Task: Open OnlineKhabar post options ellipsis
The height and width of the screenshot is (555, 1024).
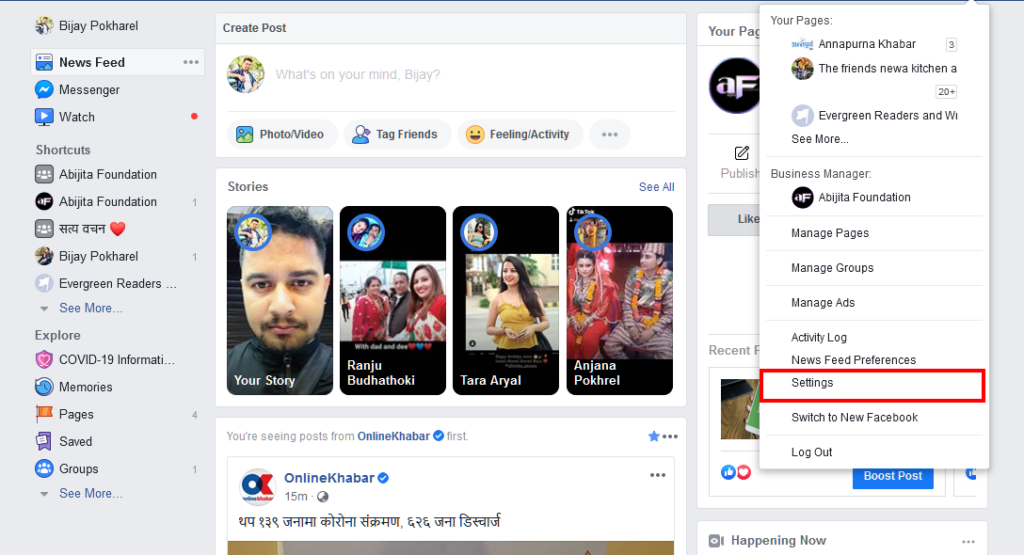Action: [x=658, y=475]
